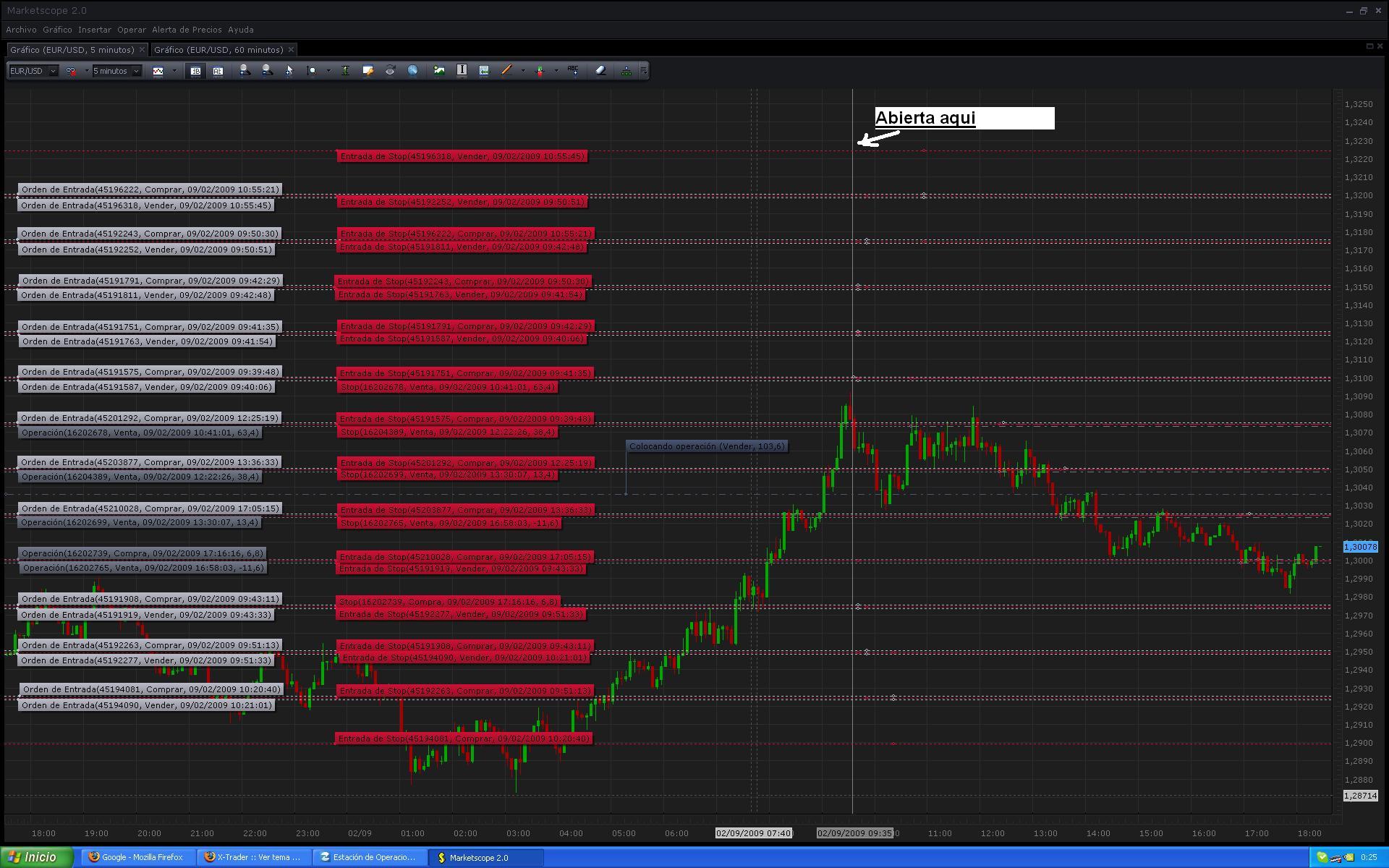Select the ABC text label tool
The height and width of the screenshot is (868, 1389).
tap(573, 70)
